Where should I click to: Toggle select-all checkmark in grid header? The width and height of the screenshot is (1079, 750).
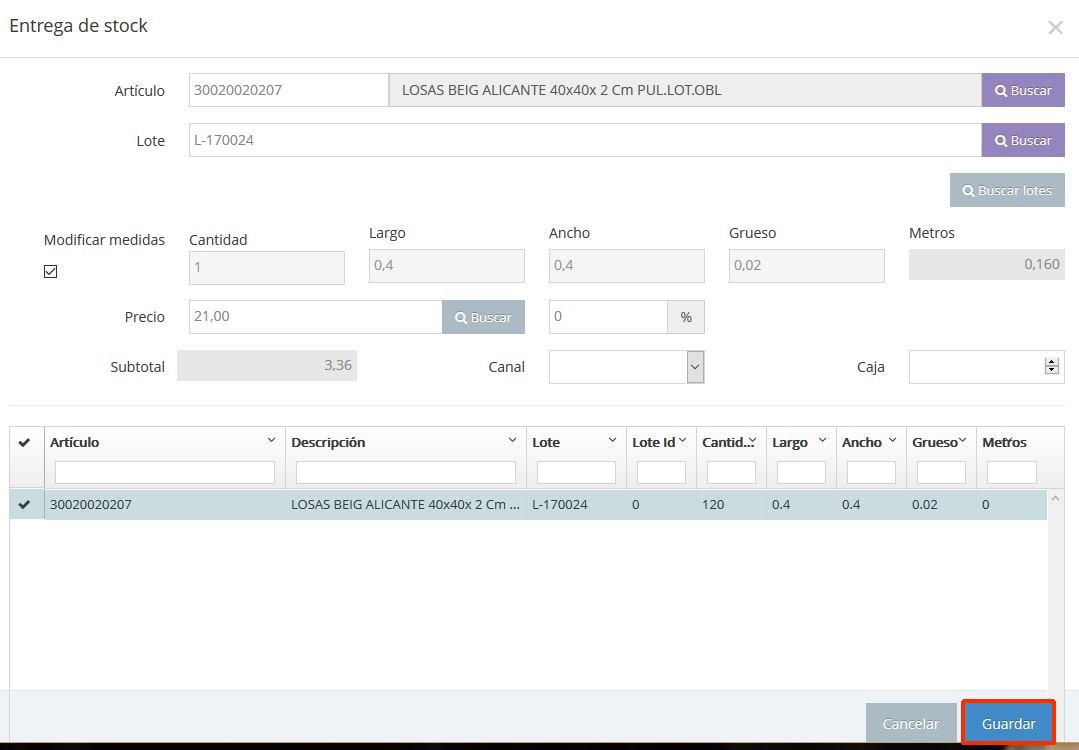(25, 442)
